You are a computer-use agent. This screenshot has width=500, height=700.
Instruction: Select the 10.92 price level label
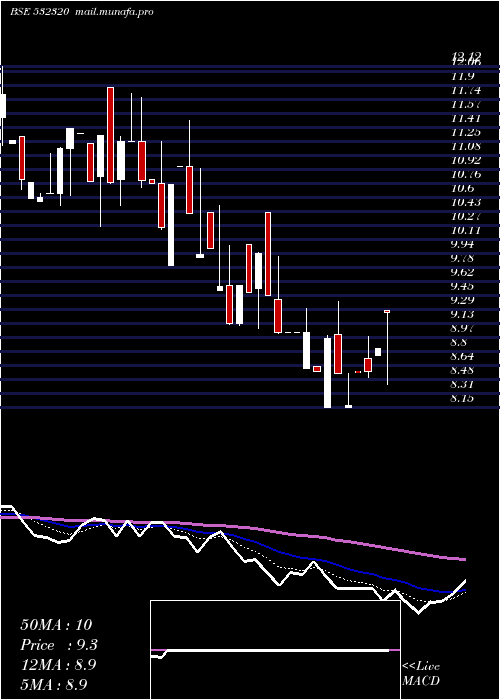466,161
